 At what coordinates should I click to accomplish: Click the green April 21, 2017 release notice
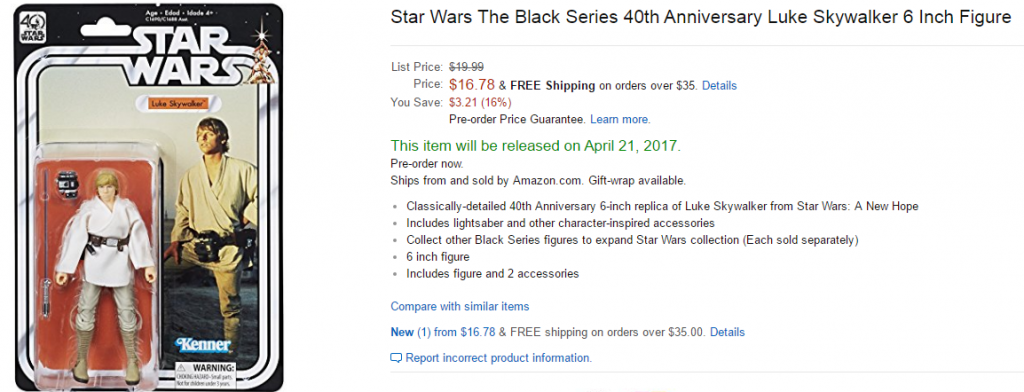[x=536, y=146]
